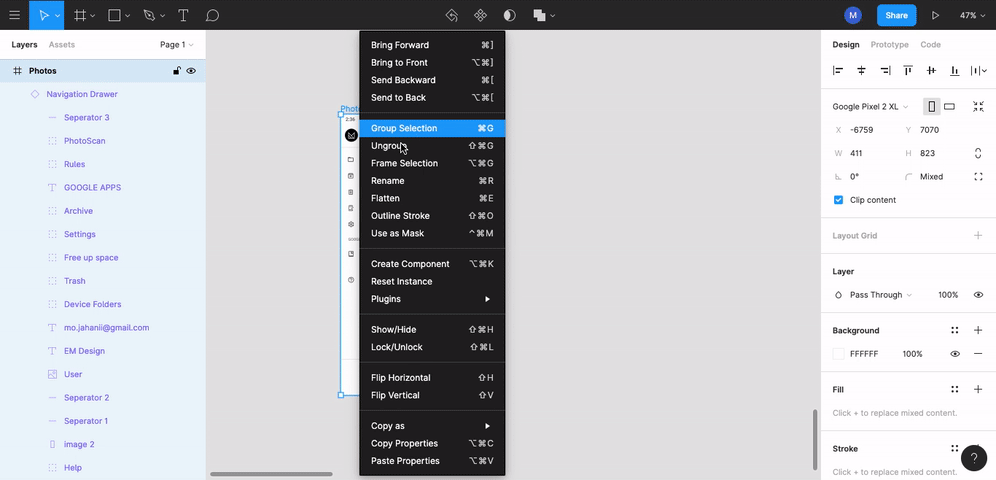Switch to the Code tab

tap(931, 44)
